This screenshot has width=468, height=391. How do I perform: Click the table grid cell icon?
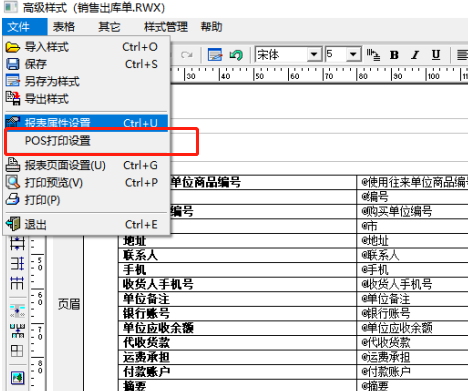tap(17, 351)
